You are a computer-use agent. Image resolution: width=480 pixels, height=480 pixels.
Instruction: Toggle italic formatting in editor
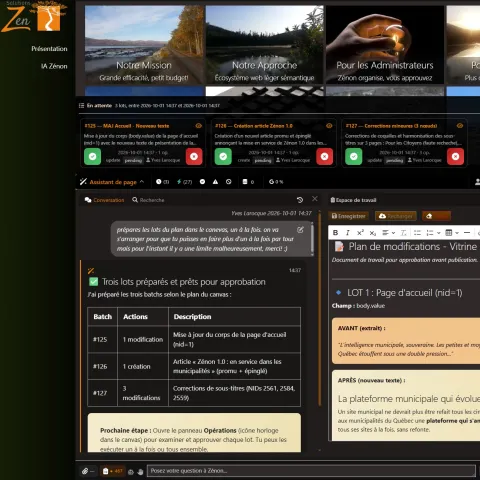[348, 233]
